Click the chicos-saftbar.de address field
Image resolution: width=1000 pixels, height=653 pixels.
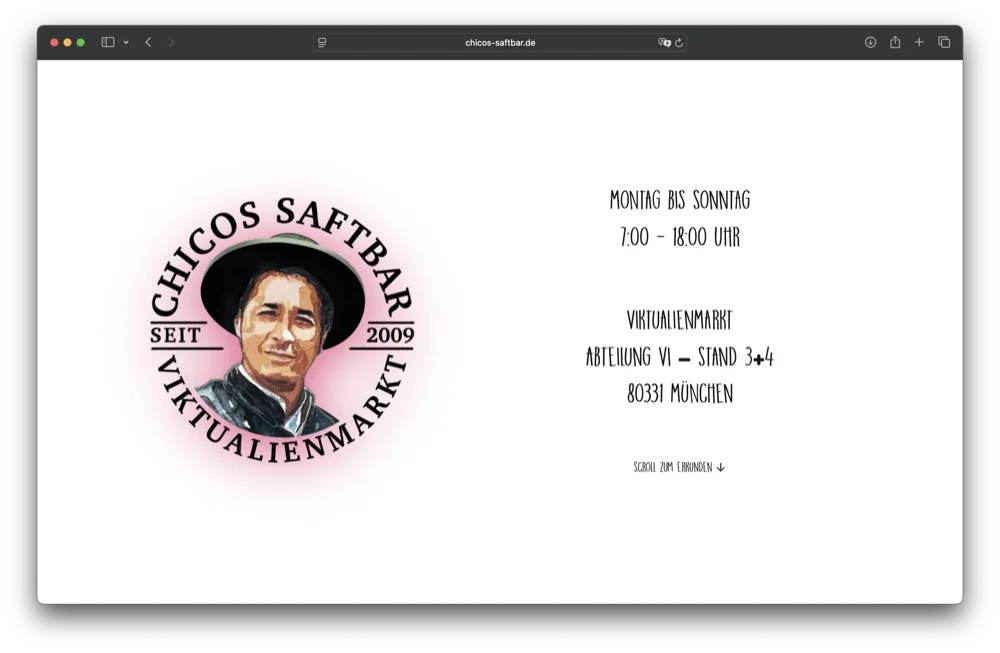coord(500,43)
